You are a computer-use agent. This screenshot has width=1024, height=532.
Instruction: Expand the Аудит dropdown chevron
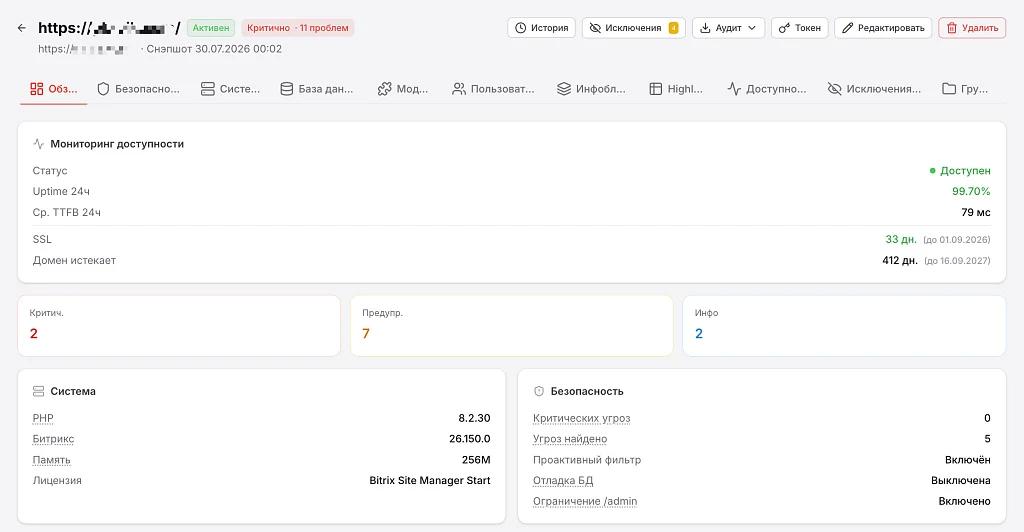coord(752,28)
